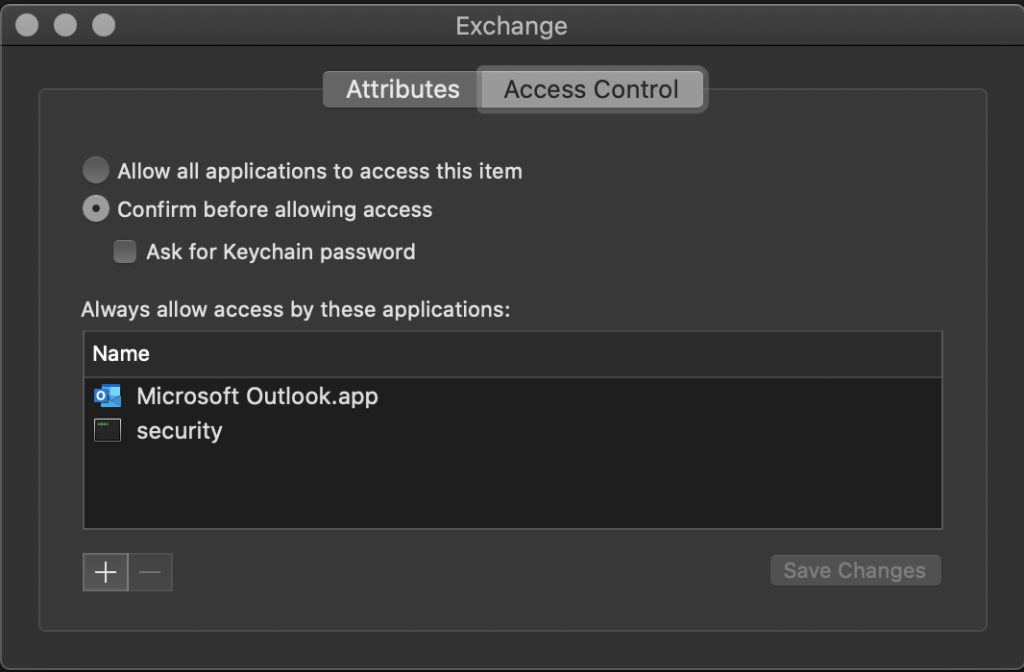Enable Ask for Keychain password checkbox
Viewport: 1024px width, 672px height.
click(x=124, y=251)
